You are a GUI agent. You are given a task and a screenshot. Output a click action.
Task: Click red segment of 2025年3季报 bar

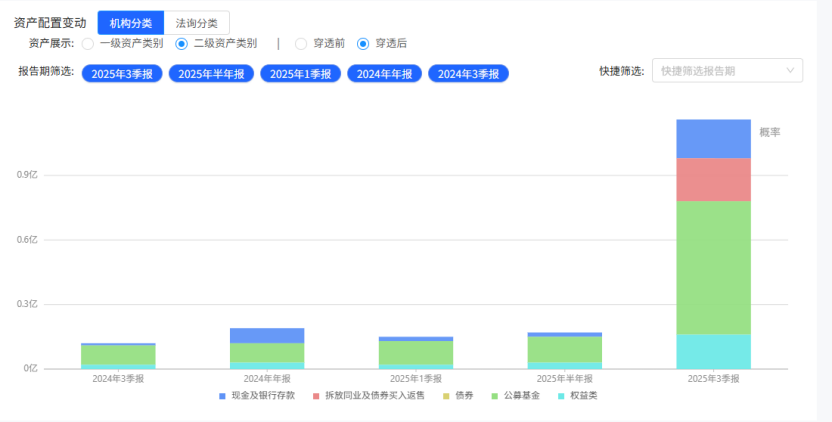click(x=713, y=179)
